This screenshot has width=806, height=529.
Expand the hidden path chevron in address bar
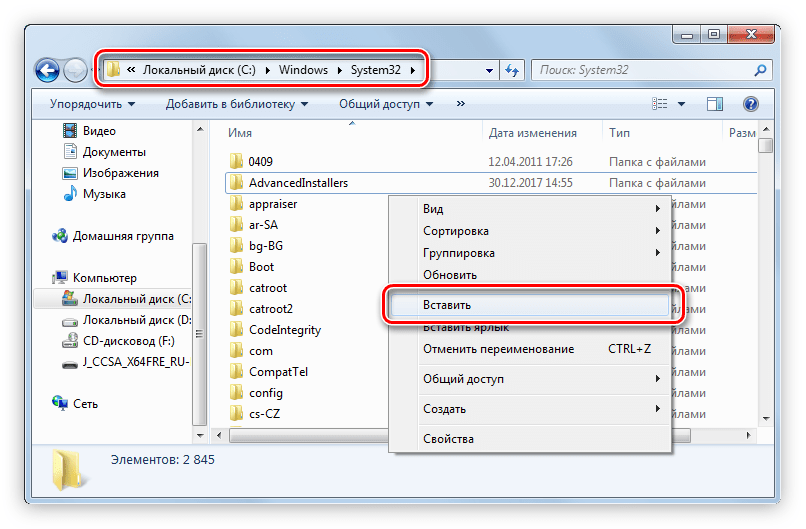[x=131, y=69]
